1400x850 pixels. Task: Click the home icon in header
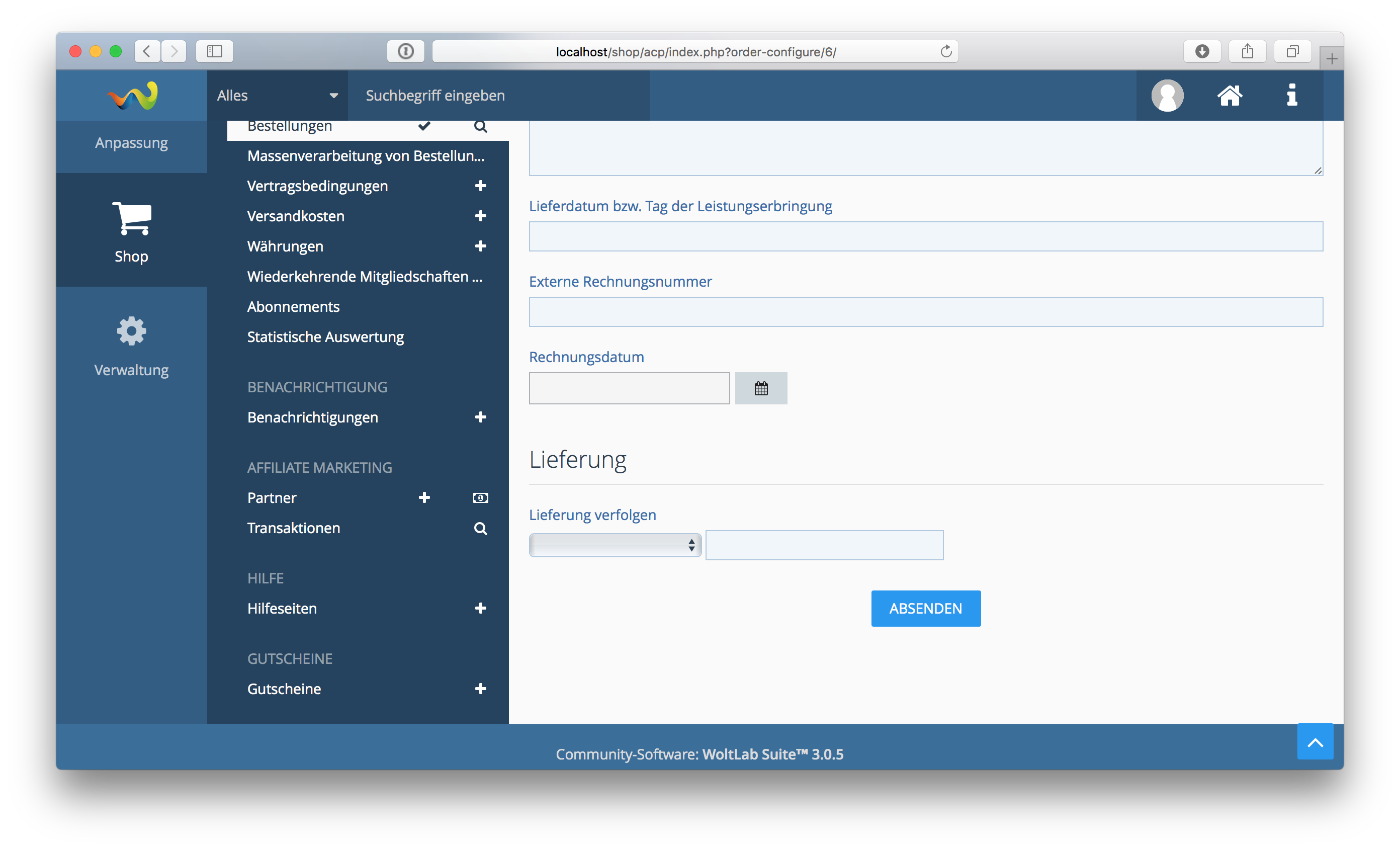pyautogui.click(x=1229, y=96)
